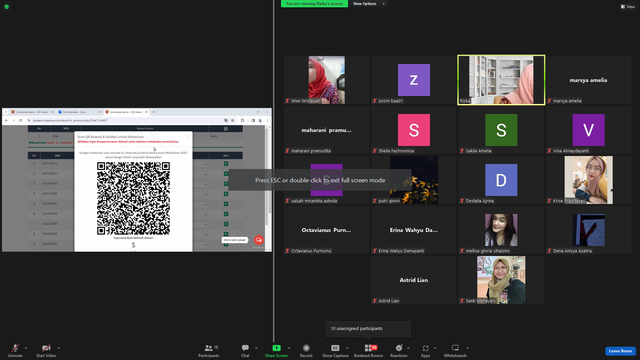This screenshot has width=640, height=360.
Task: Start Video from the Zoom toolbar
Action: (46, 351)
